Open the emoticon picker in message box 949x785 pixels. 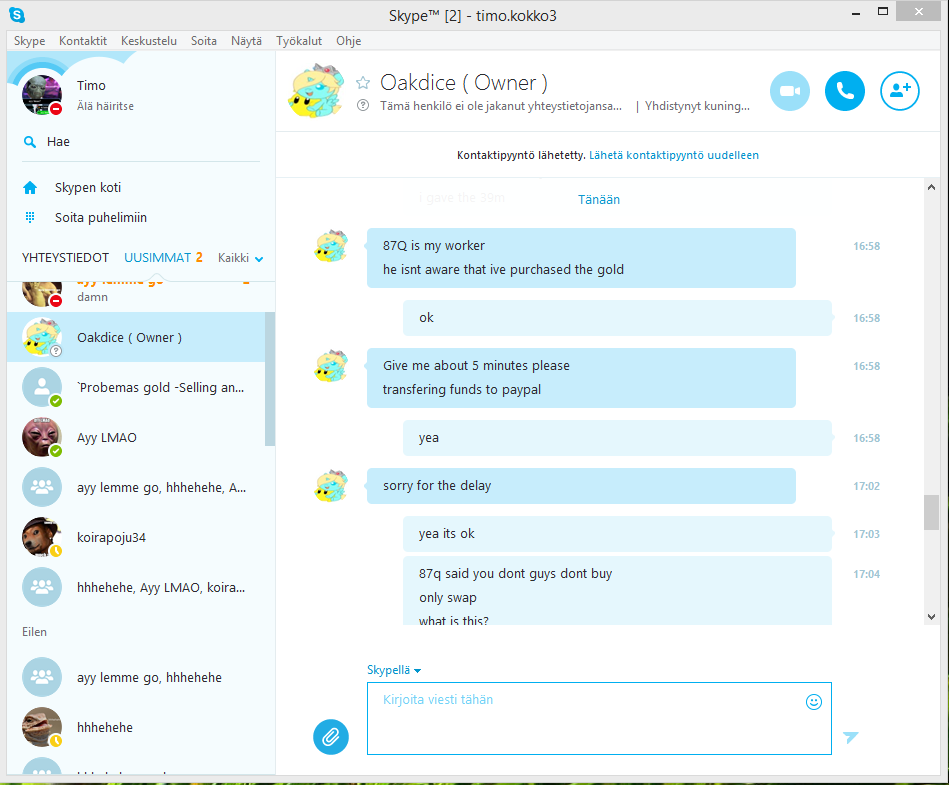click(814, 702)
